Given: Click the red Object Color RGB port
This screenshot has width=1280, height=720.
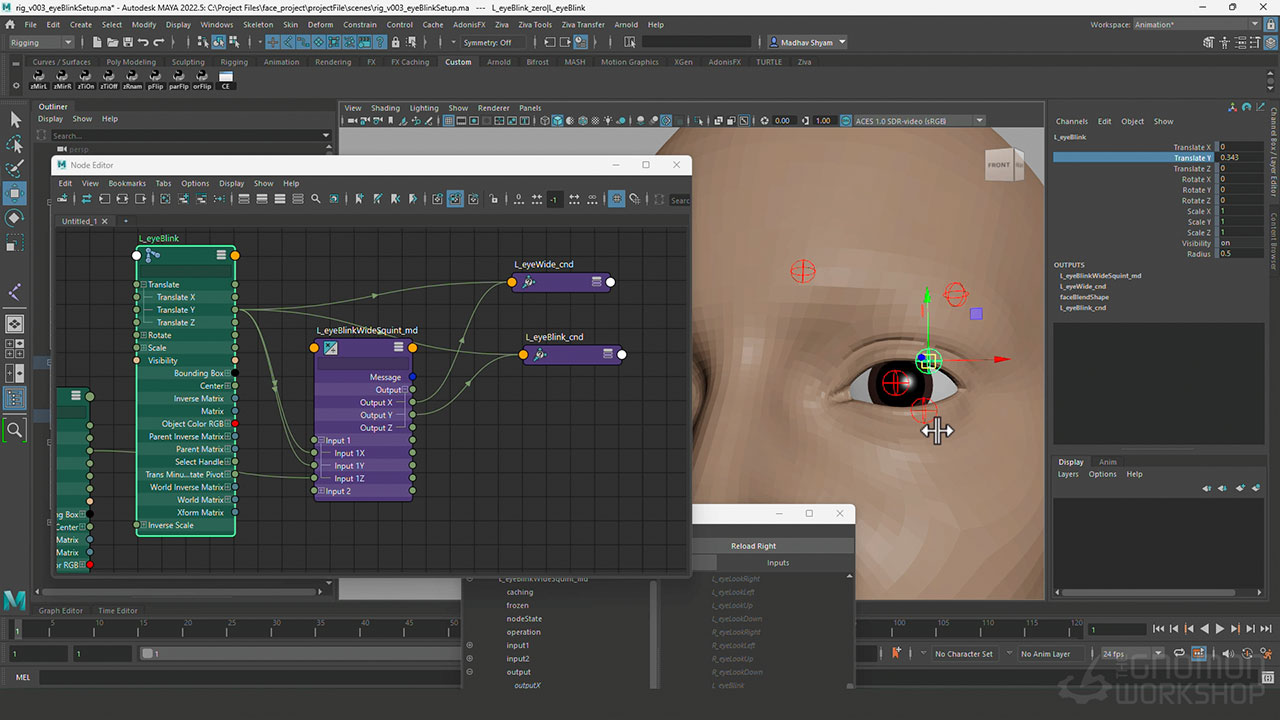Looking at the screenshot, I should 235,424.
